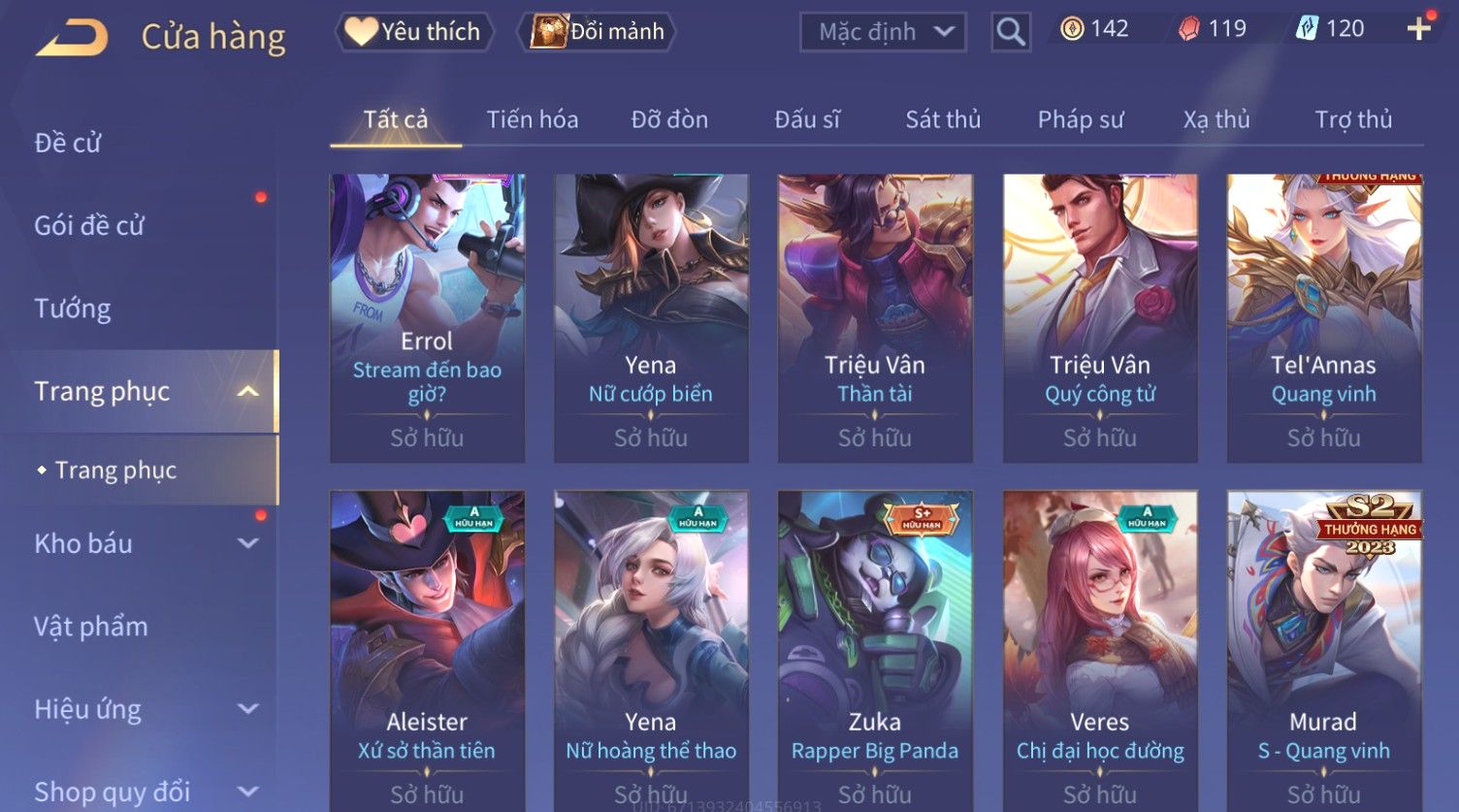Switch to the Sát thủ tab

943,119
